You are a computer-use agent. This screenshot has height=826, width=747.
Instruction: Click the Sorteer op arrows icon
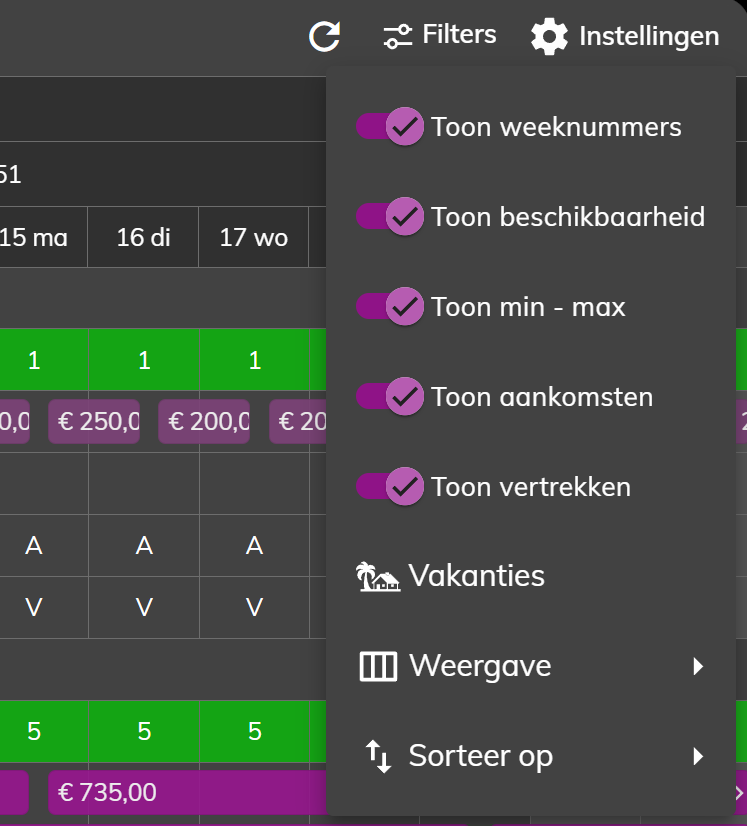pos(378,756)
